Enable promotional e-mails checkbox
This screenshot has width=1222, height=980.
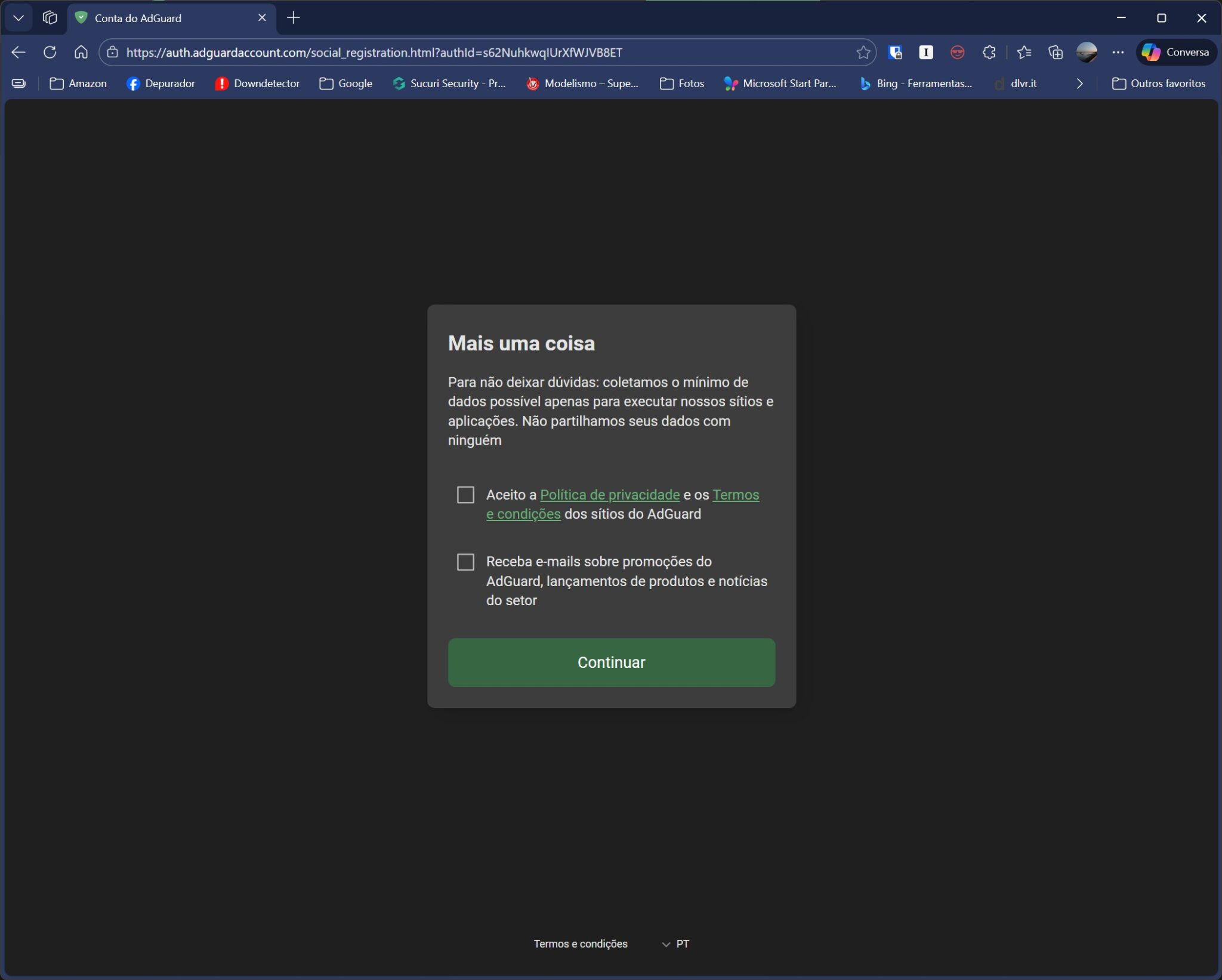pyautogui.click(x=465, y=562)
